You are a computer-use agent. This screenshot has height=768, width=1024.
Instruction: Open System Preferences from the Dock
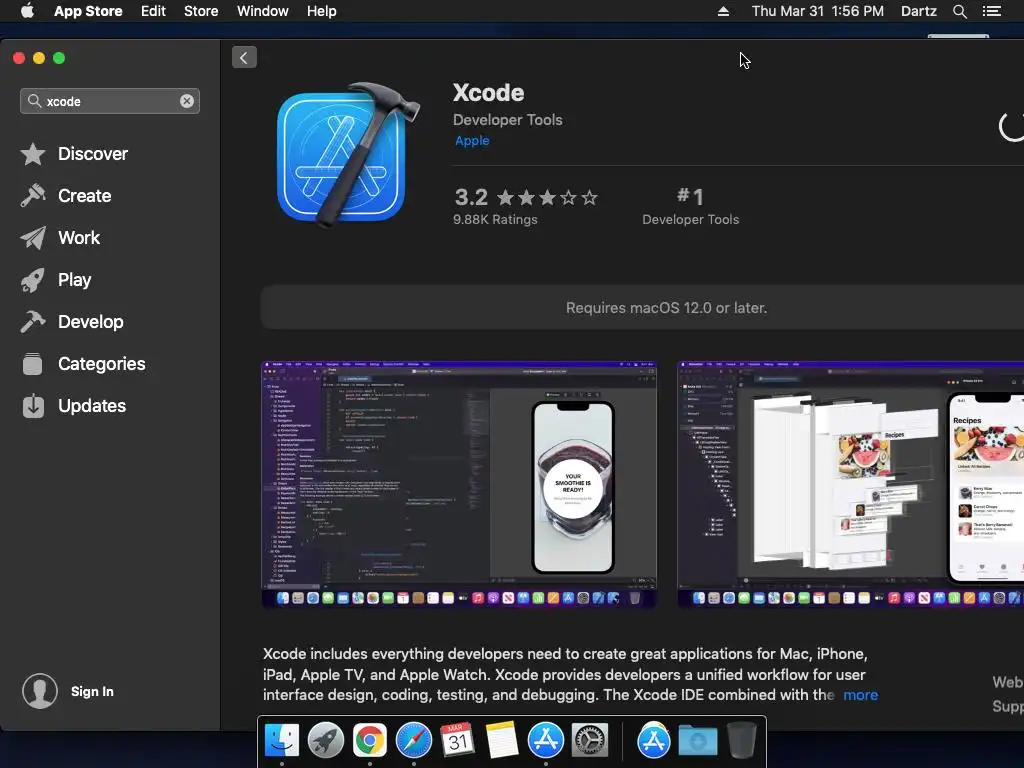click(590, 741)
